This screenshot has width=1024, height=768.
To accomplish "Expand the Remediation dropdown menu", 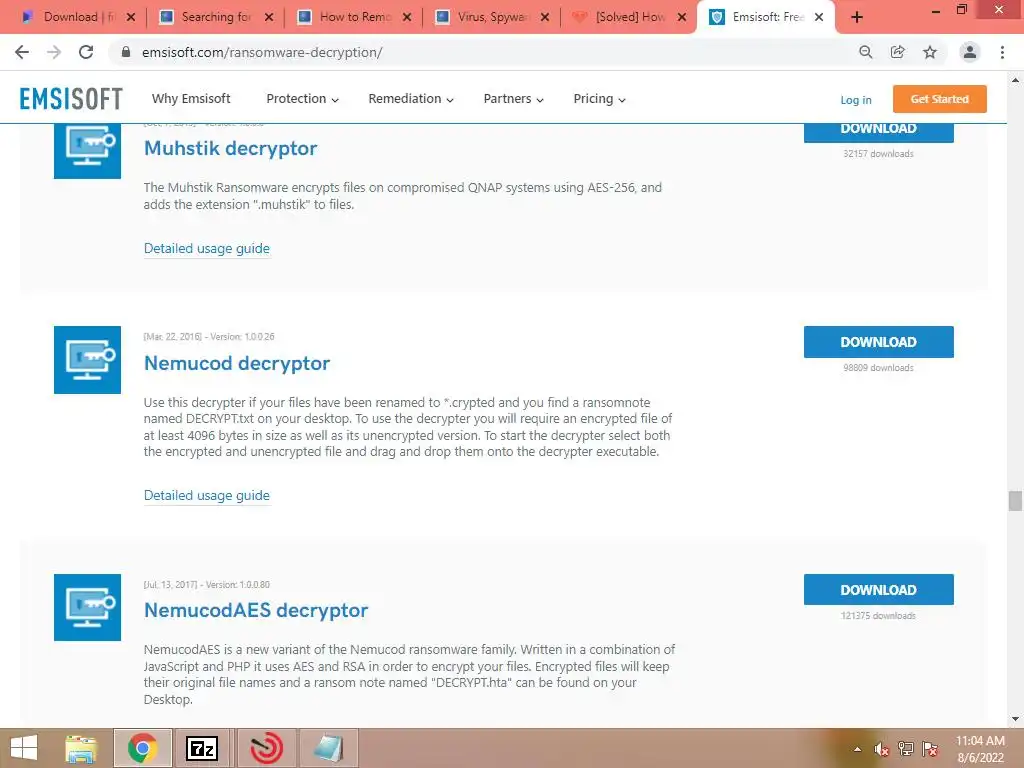I will 411,99.
